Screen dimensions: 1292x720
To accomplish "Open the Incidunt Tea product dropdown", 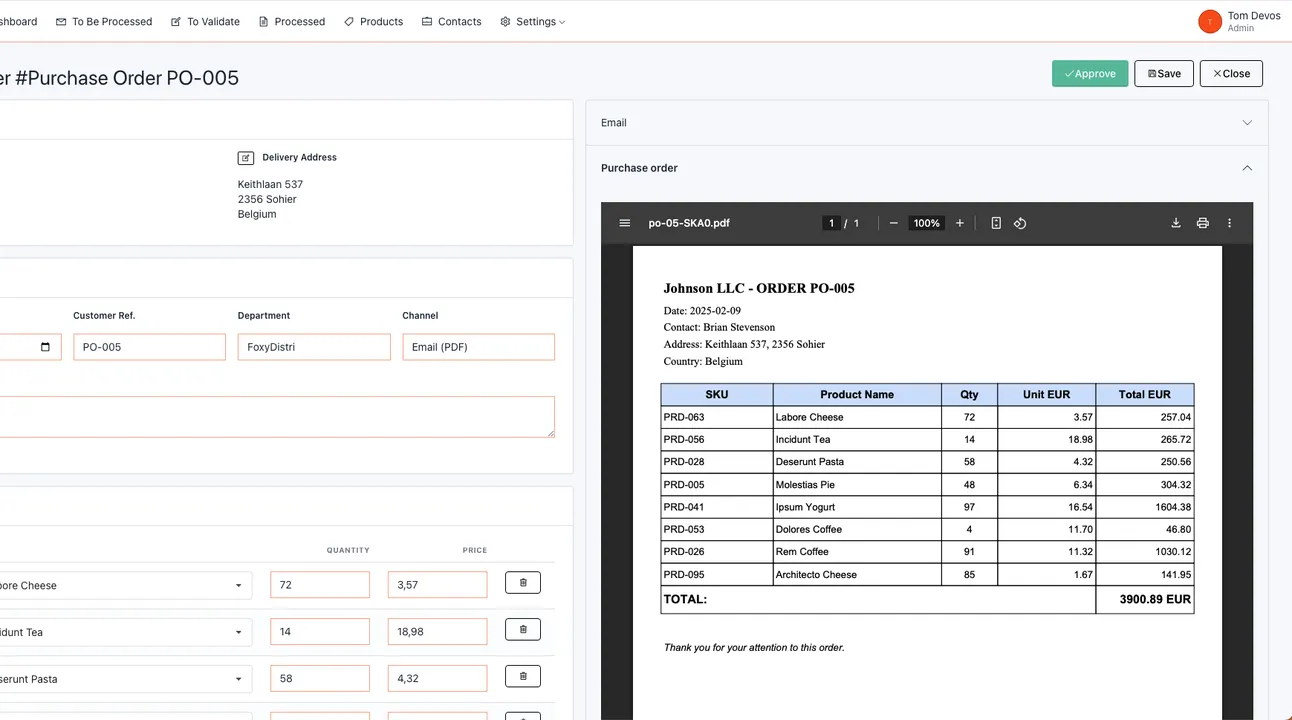I will 238,632.
